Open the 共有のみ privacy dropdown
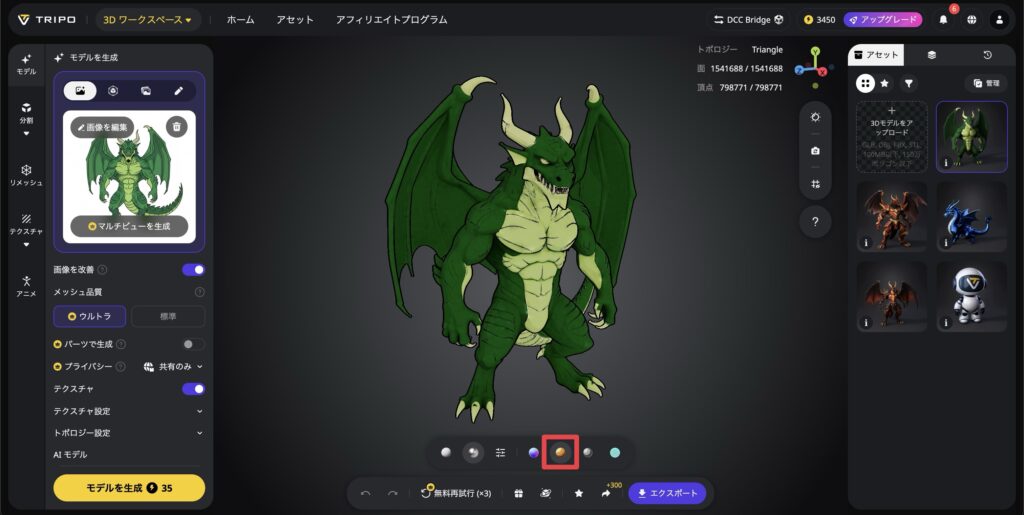The height and width of the screenshot is (515, 1024). (173, 367)
